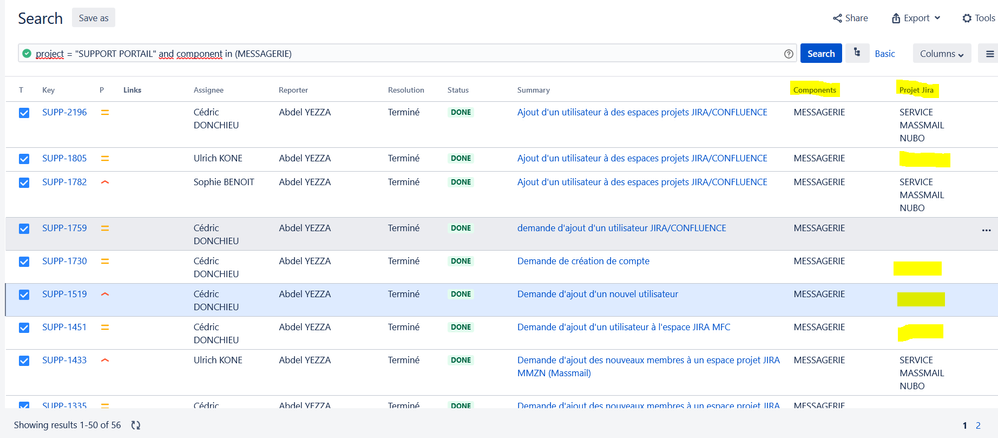Viewport: 998px width, 438px height.
Task: Click the green valid-query check icon
Action: pyautogui.click(x=27, y=54)
